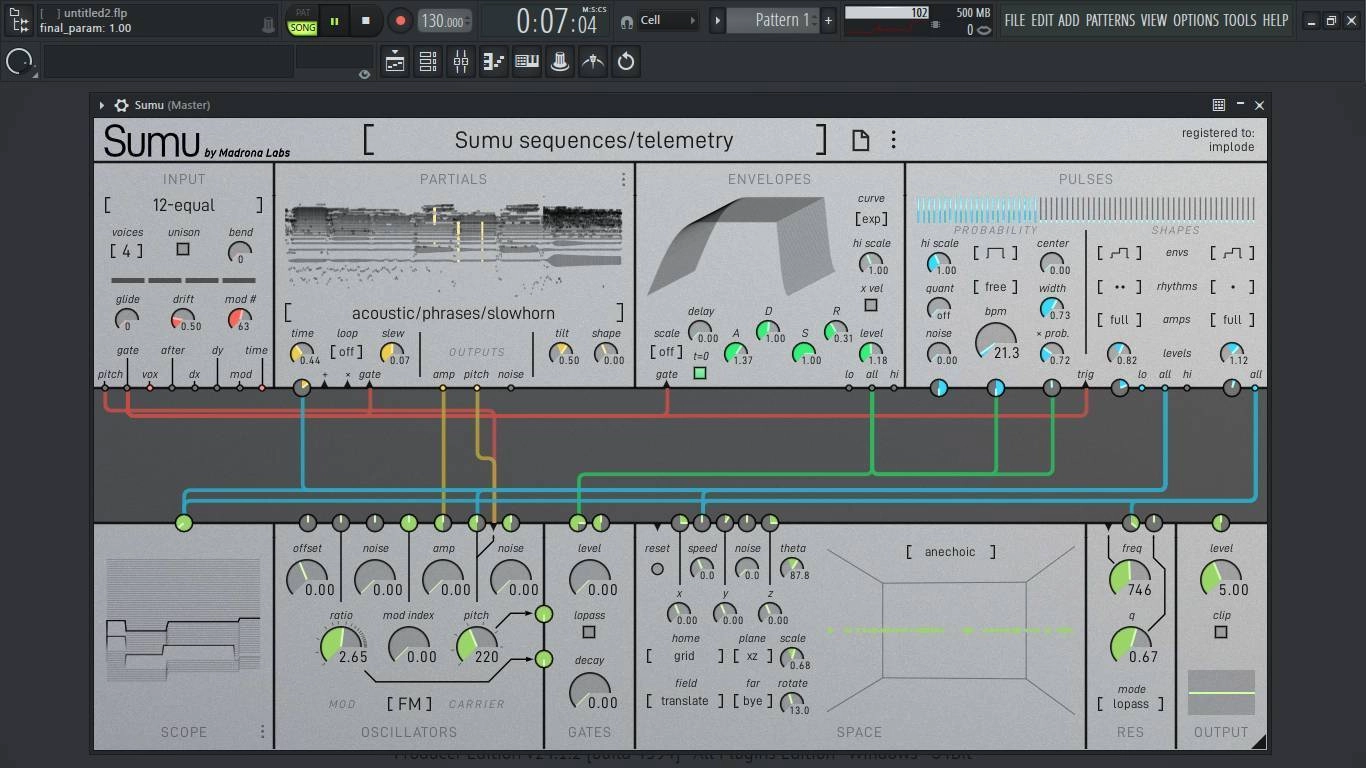Click the memory usage loop icon

(984, 29)
